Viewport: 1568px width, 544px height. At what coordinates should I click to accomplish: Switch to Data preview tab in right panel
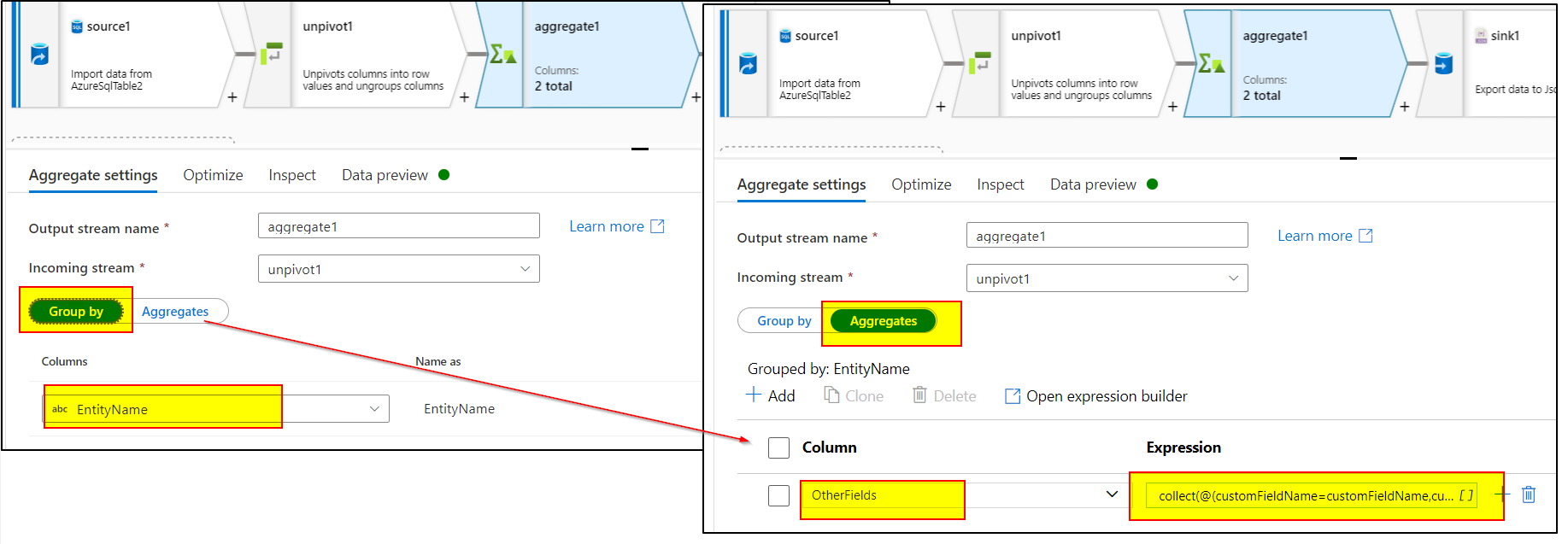[x=1093, y=184]
